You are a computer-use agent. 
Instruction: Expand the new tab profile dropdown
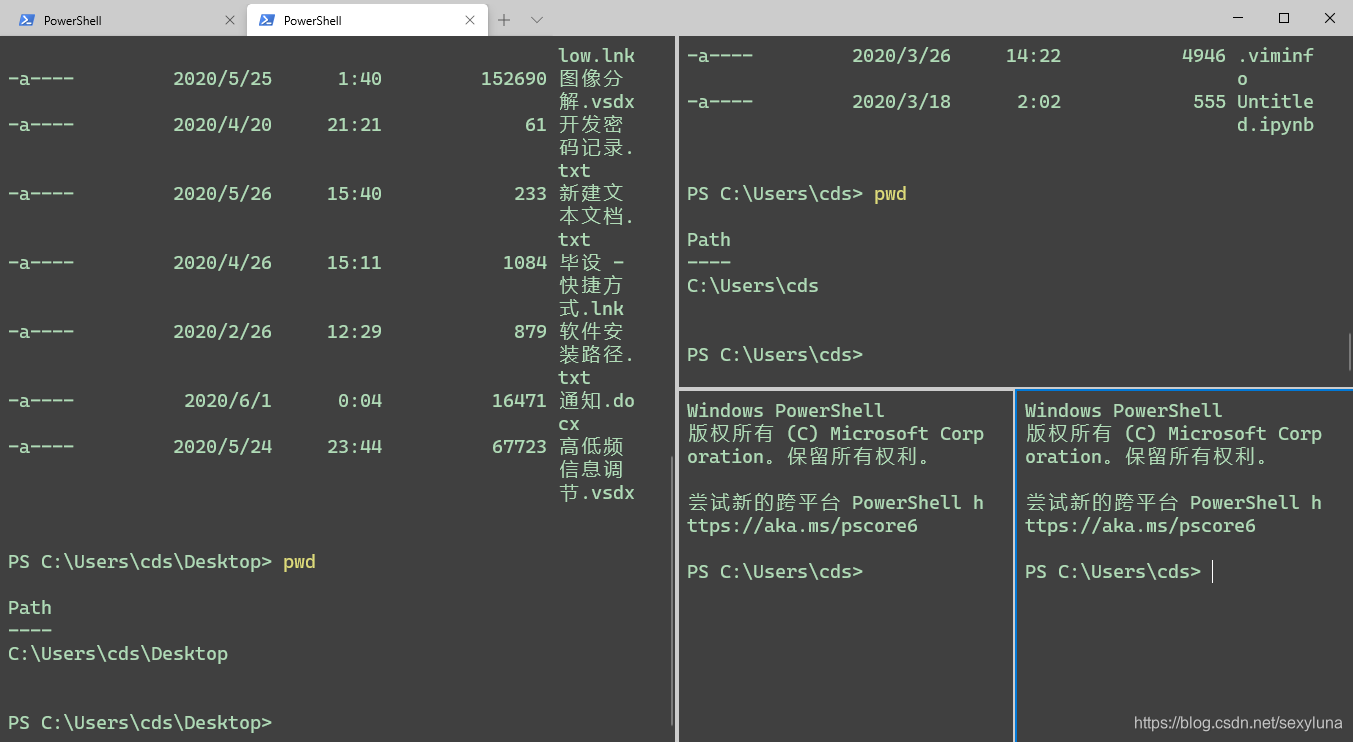tap(537, 20)
